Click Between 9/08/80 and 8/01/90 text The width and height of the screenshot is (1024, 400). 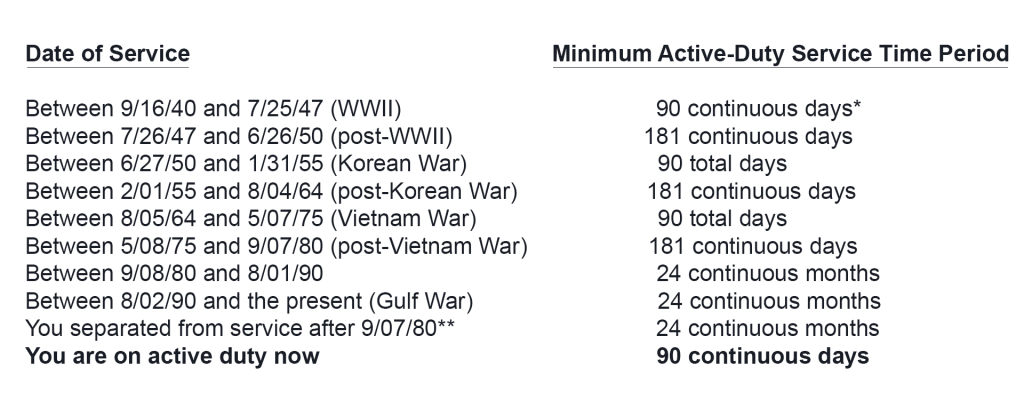pyautogui.click(x=174, y=273)
